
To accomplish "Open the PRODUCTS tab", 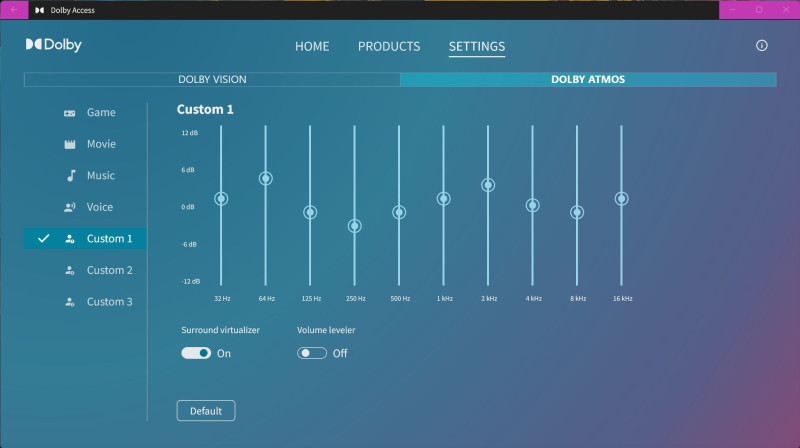I will click(389, 46).
